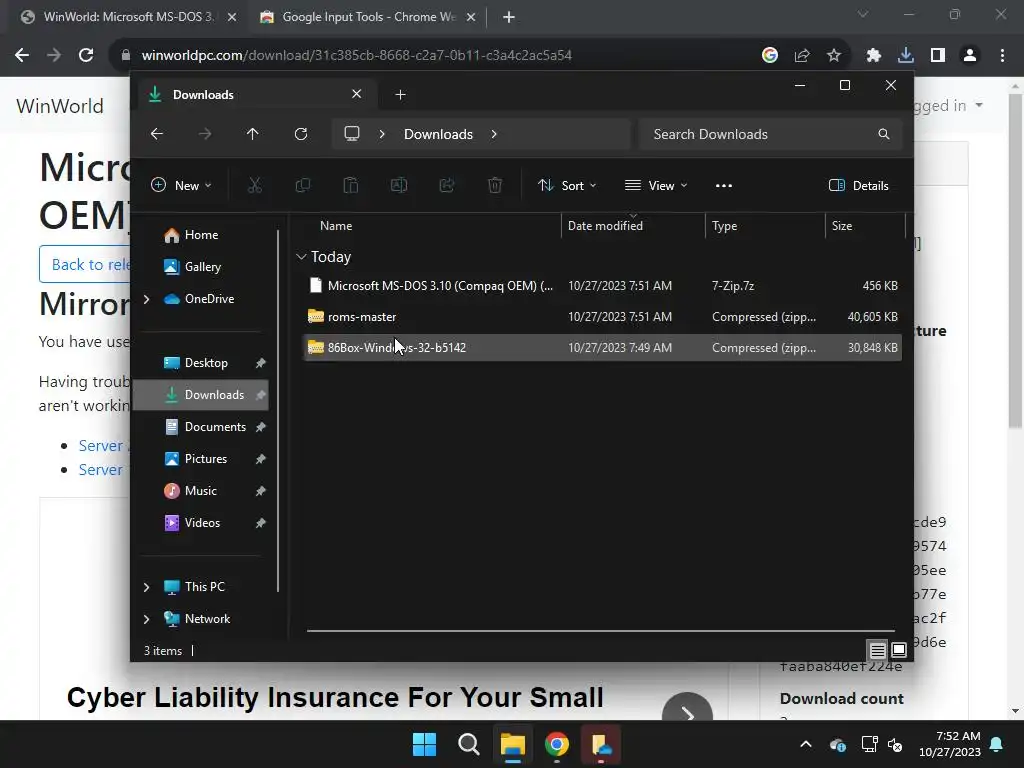Go up one folder level in Explorer
The width and height of the screenshot is (1024, 768).
coord(253,134)
